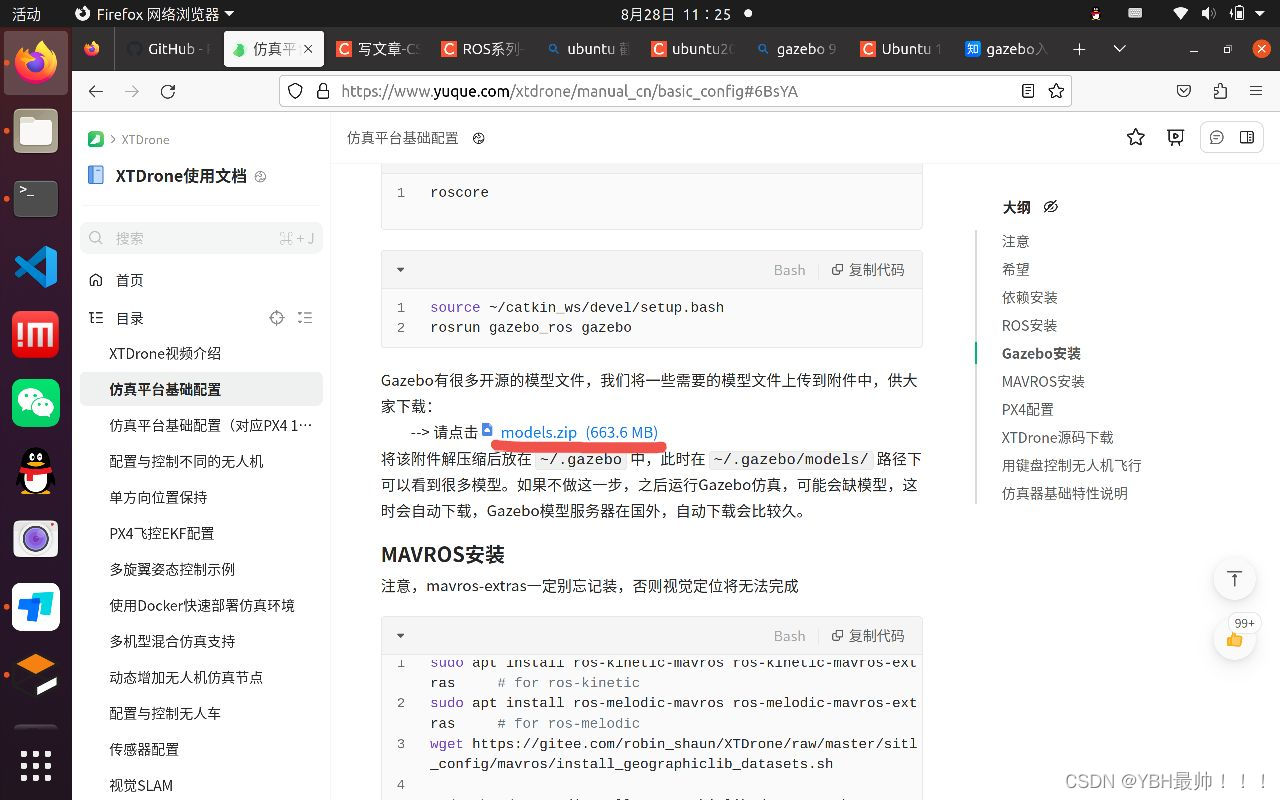Open comments bubble icon in header
Image resolution: width=1280 pixels, height=800 pixels.
click(x=1217, y=137)
